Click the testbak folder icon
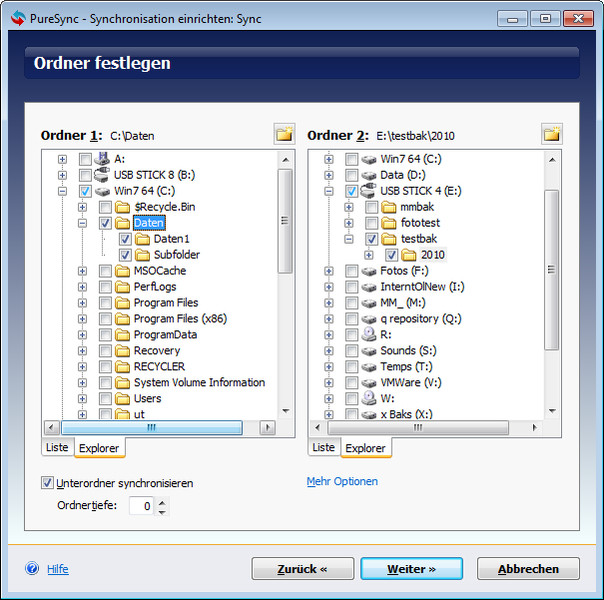Screen dimensions: 604x600 coord(389,239)
